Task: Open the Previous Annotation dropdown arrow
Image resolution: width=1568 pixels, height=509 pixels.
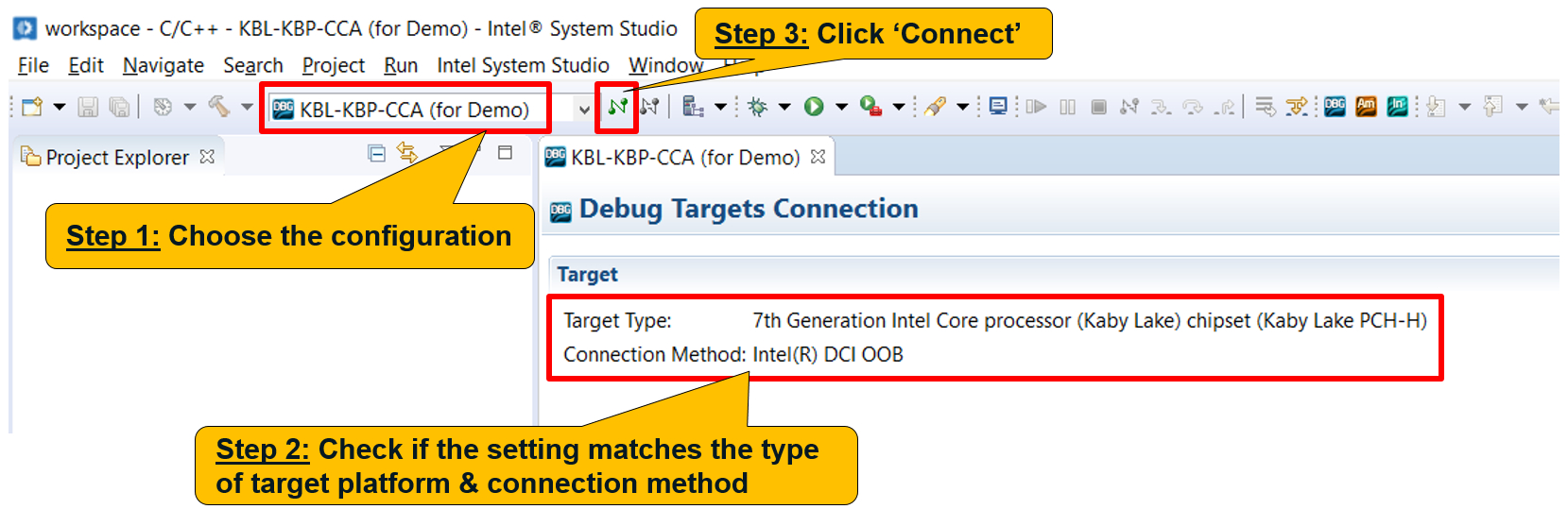Action: point(1521,107)
